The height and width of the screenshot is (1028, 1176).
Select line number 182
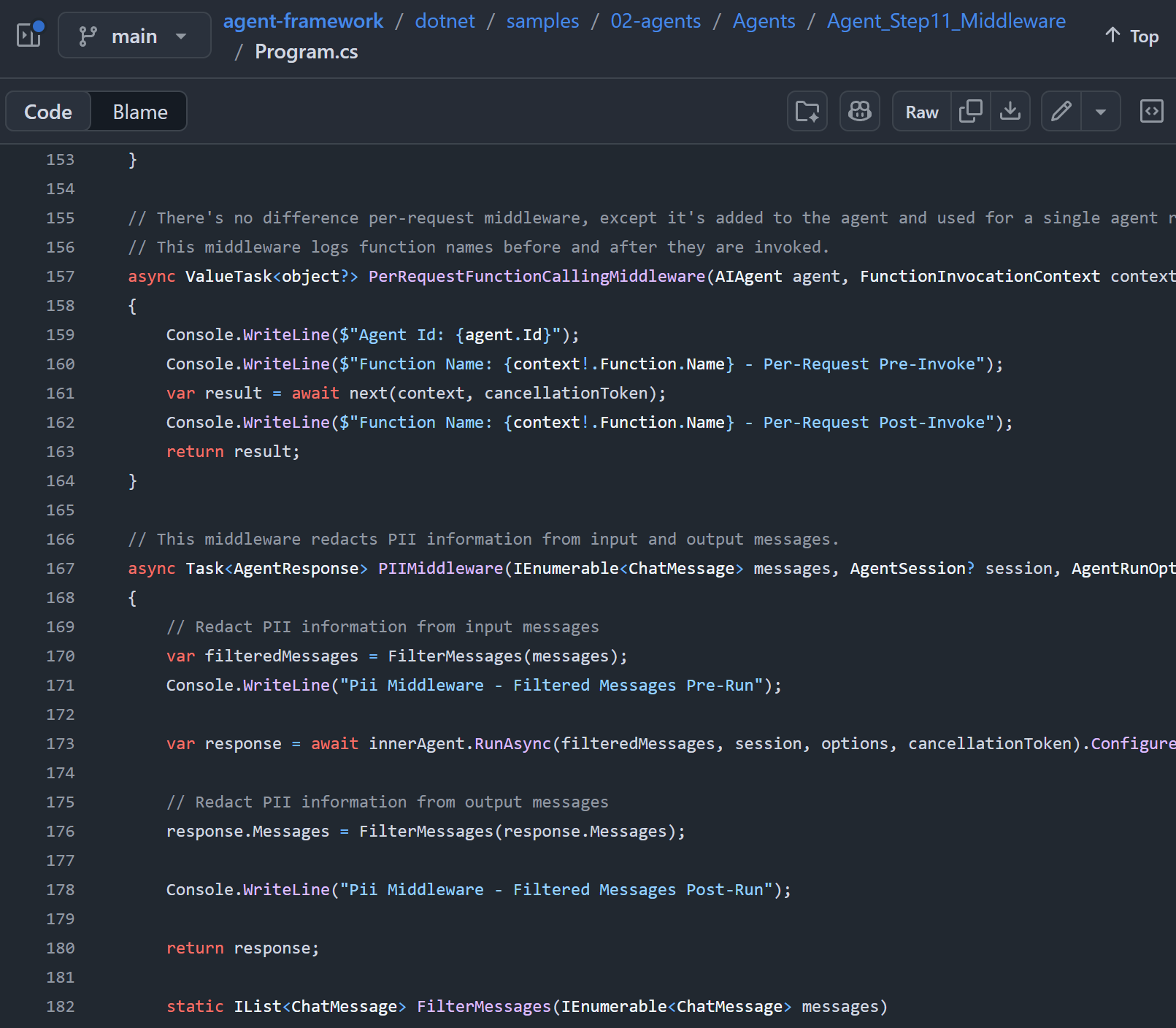point(61,1006)
